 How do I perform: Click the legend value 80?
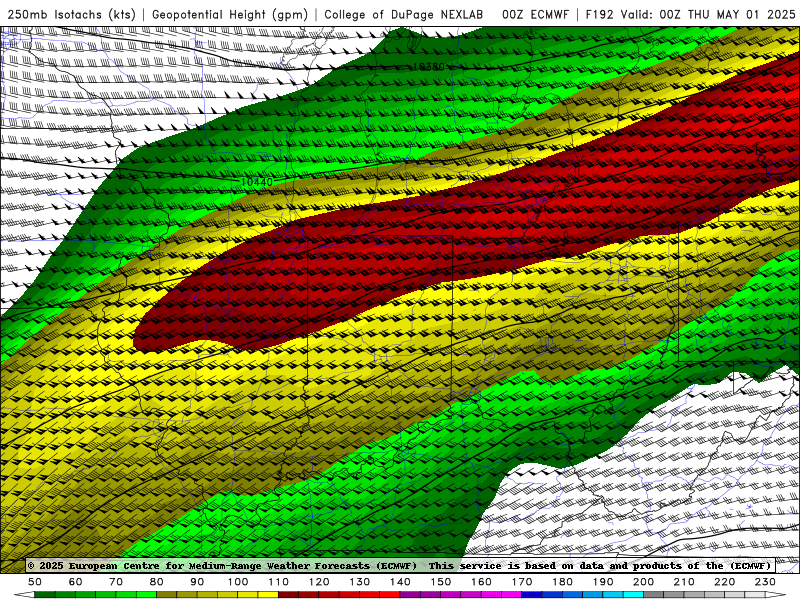157,582
